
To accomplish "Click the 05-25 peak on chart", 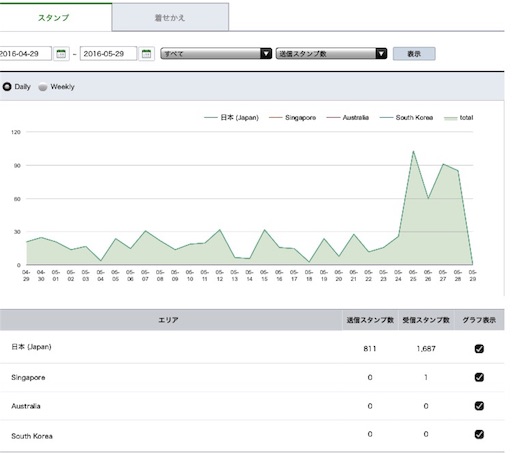I will [413, 151].
